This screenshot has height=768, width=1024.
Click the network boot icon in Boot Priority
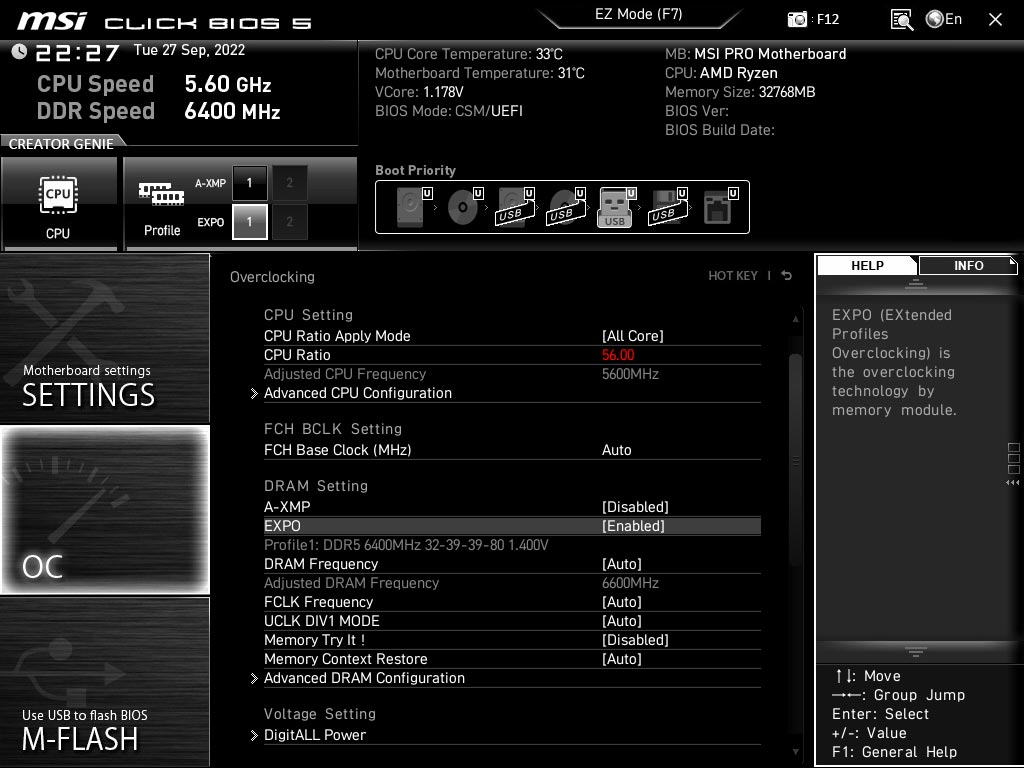tap(718, 205)
